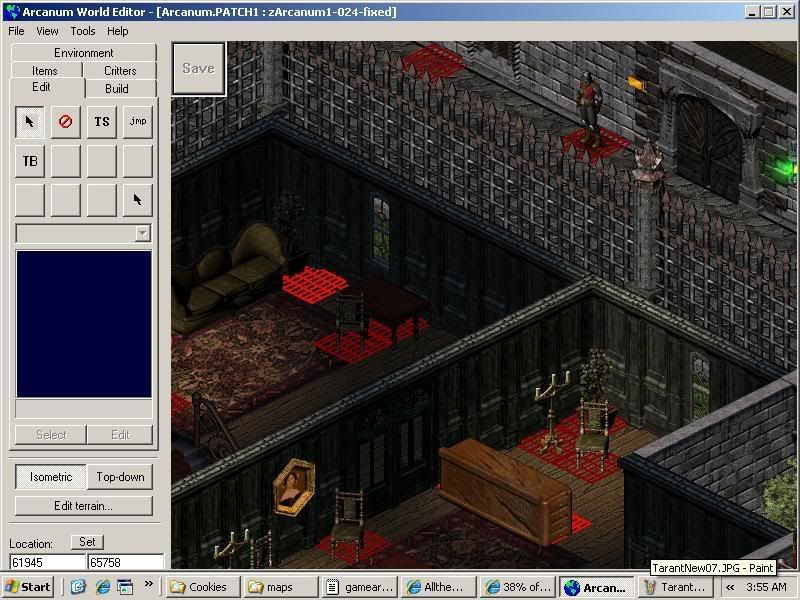Click the Select button under the preview
The width and height of the screenshot is (800, 600).
click(51, 435)
